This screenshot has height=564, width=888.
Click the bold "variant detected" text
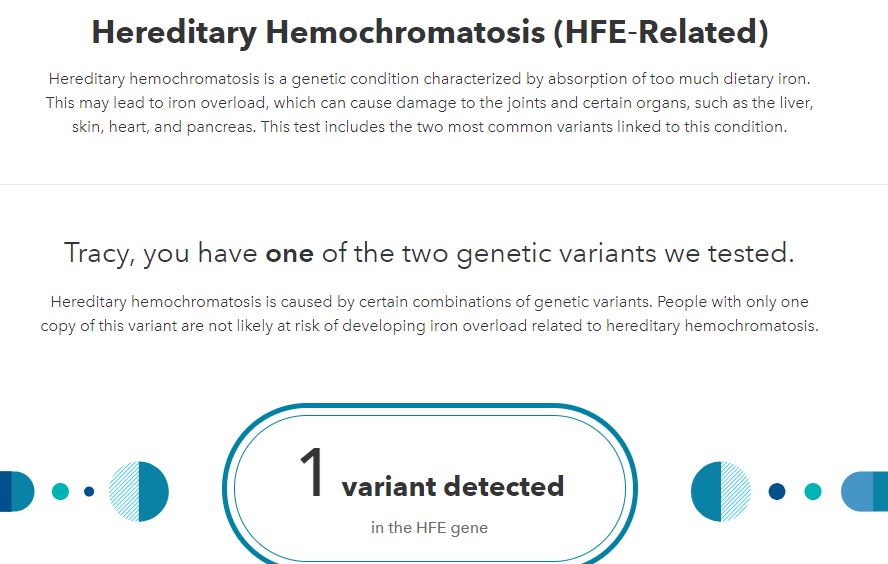(x=453, y=487)
